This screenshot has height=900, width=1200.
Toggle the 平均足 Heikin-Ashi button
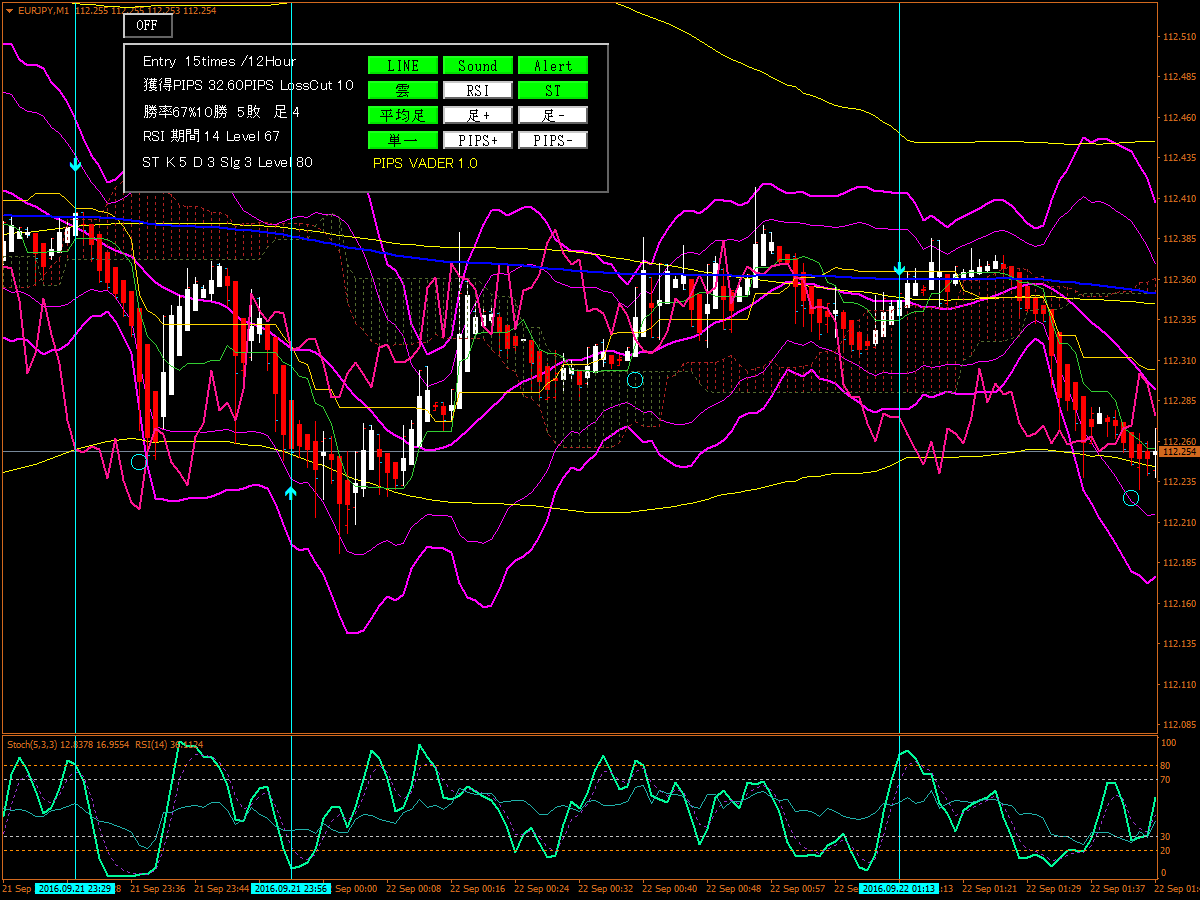(403, 115)
